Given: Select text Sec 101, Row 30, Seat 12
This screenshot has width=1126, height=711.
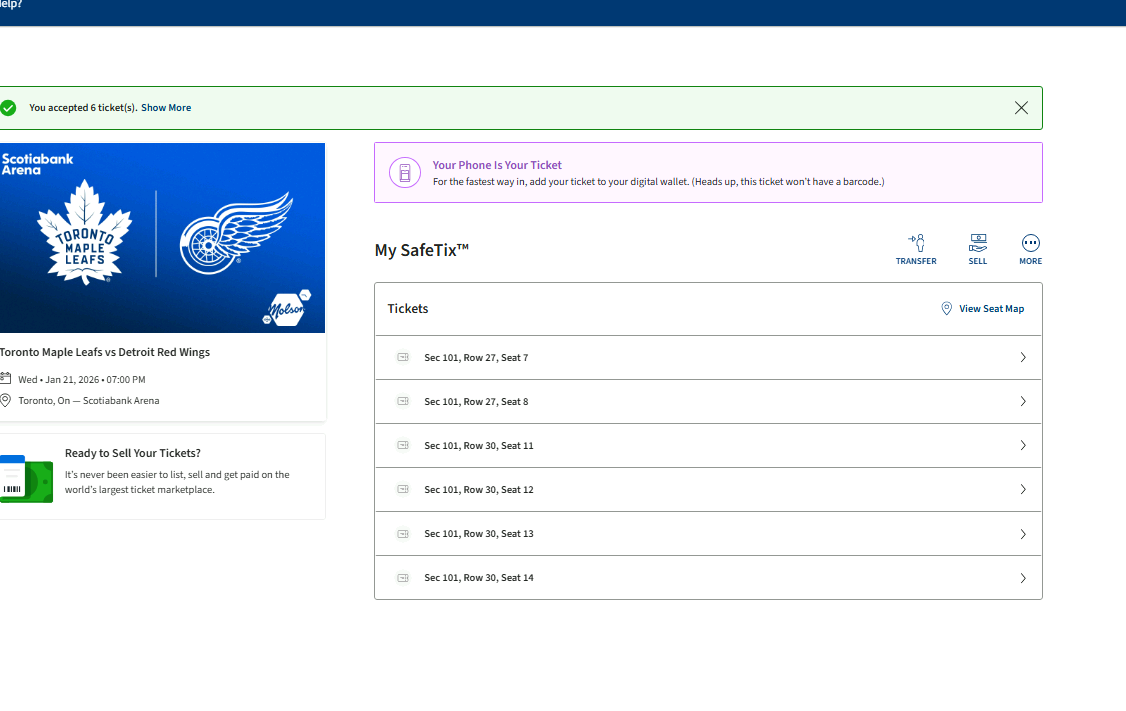Looking at the screenshot, I should [x=479, y=489].
